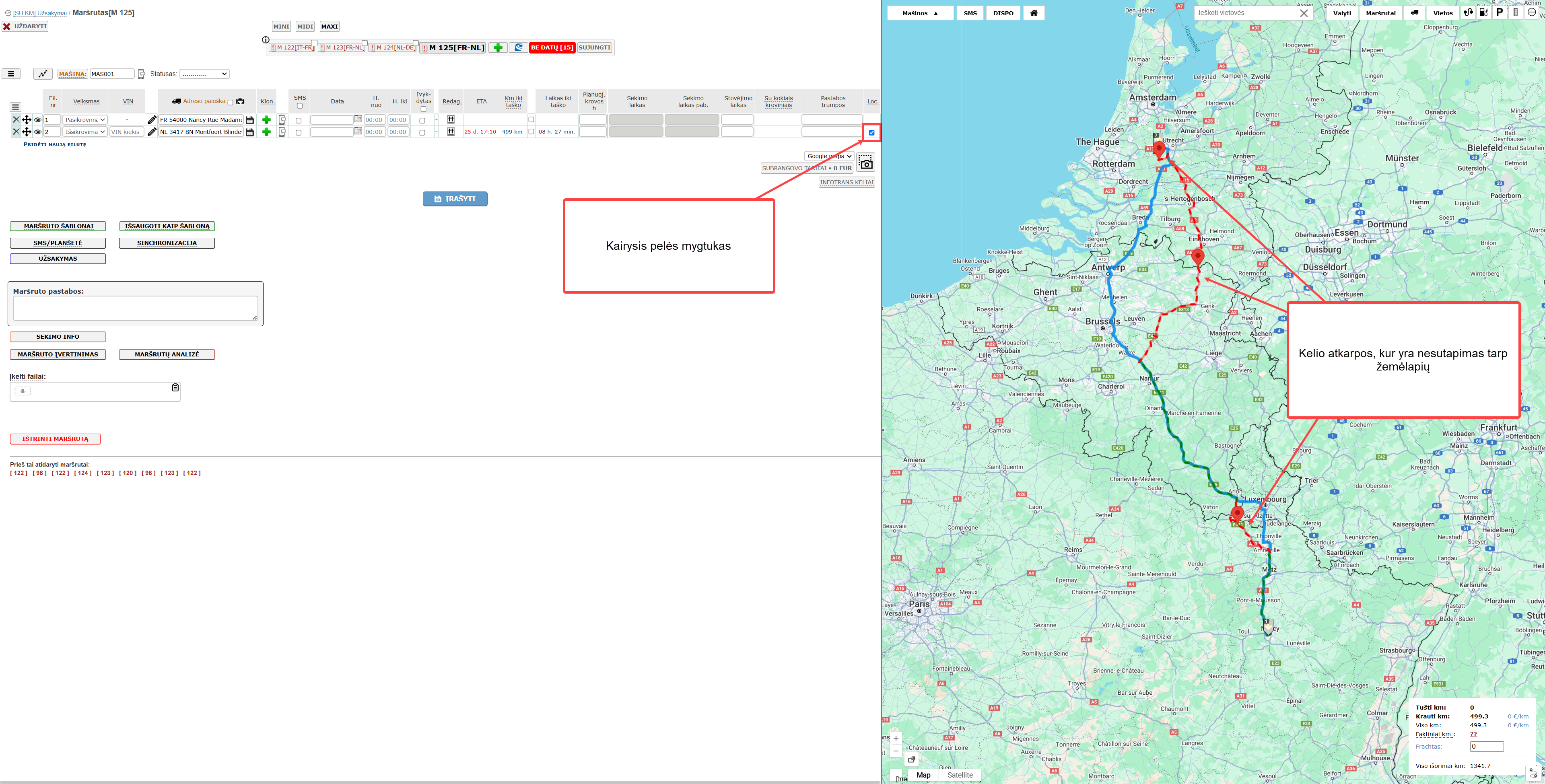Viewport: 1545px width, 784px height.
Task: Clone row 2 with green plus
Action: coord(266,132)
